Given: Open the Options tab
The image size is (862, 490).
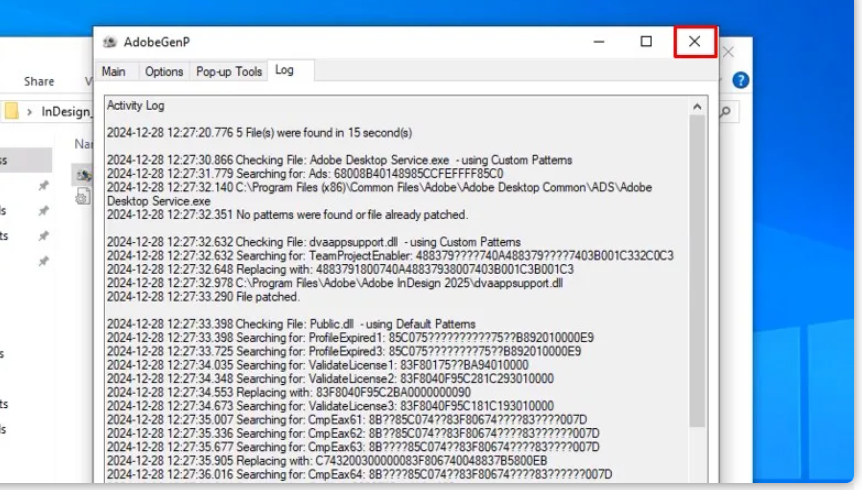Looking at the screenshot, I should (164, 71).
